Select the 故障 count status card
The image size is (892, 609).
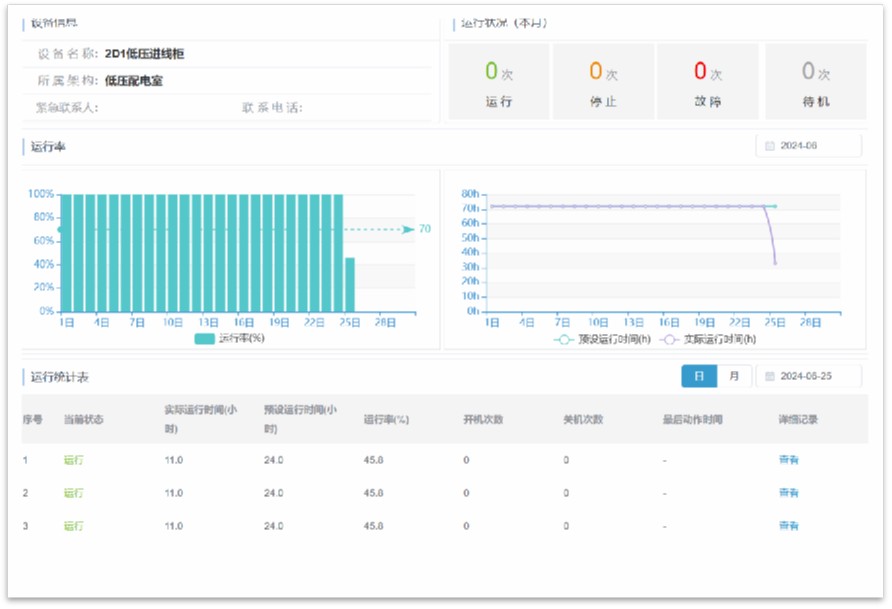coord(708,82)
